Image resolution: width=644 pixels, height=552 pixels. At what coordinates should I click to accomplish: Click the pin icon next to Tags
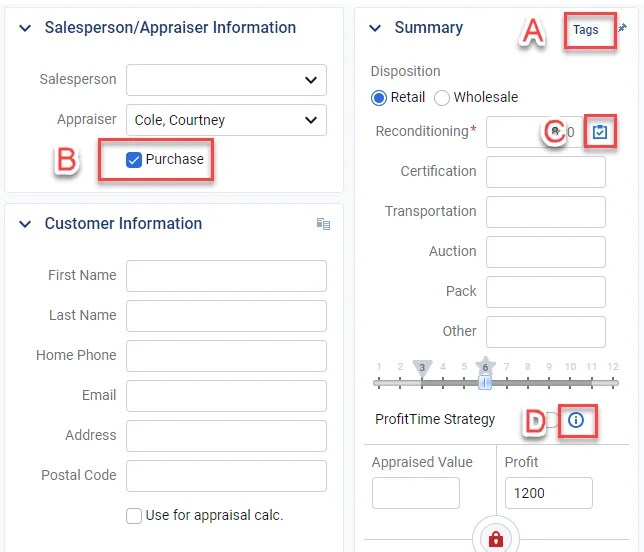tap(622, 29)
